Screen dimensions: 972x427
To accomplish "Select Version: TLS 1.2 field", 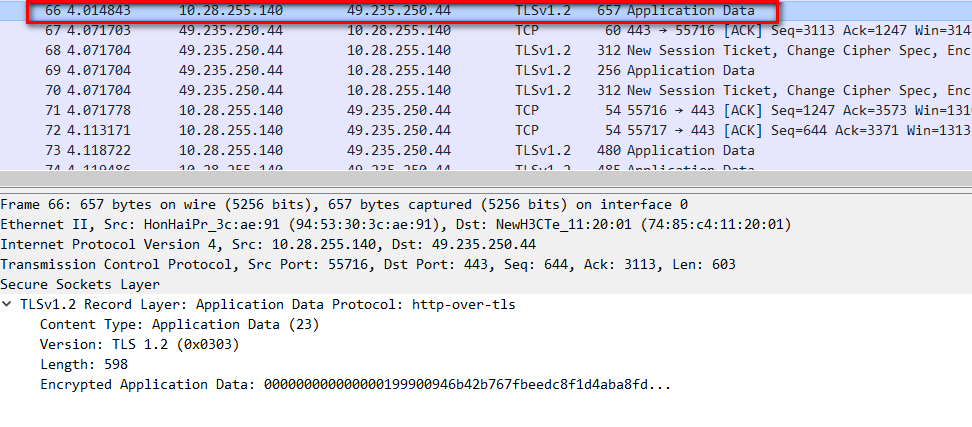I will pyautogui.click(x=139, y=344).
